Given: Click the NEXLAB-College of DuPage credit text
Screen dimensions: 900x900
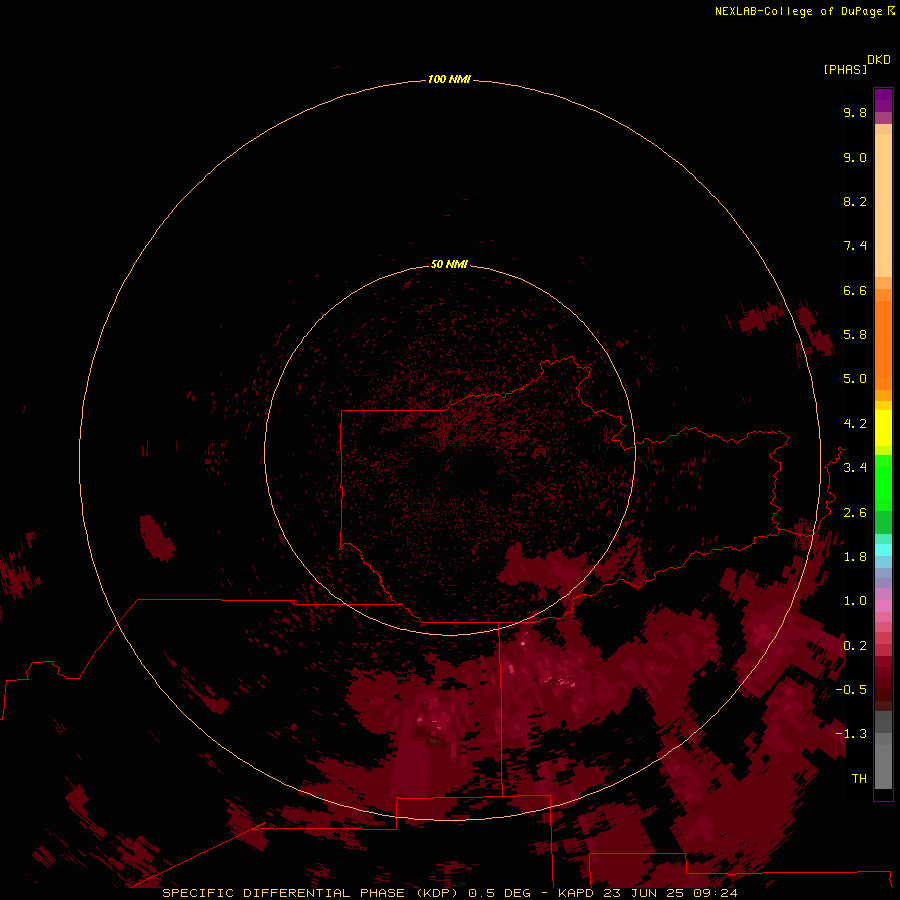Looking at the screenshot, I should pos(798,11).
